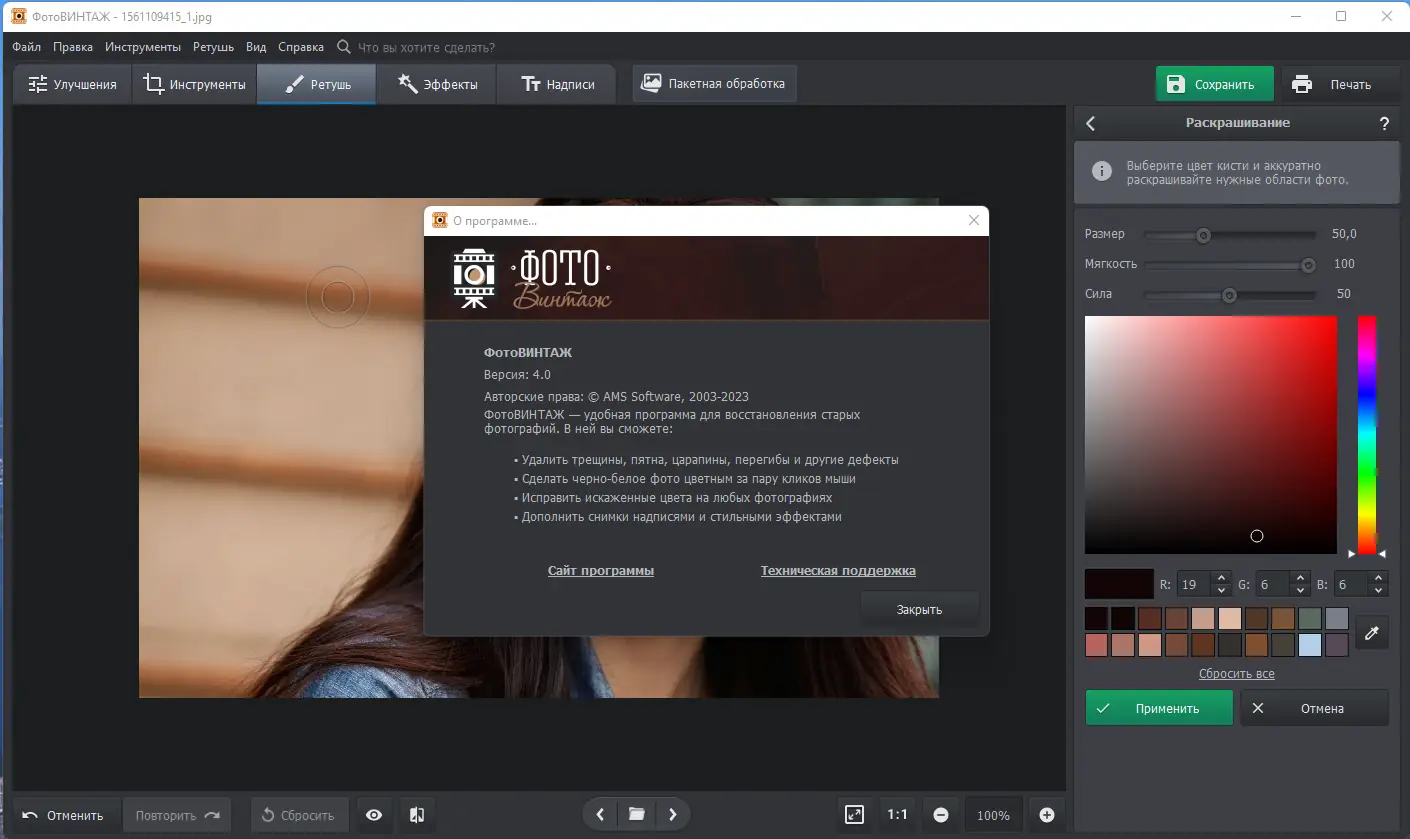
Task: Open the Сайт программы link
Action: [x=601, y=571]
